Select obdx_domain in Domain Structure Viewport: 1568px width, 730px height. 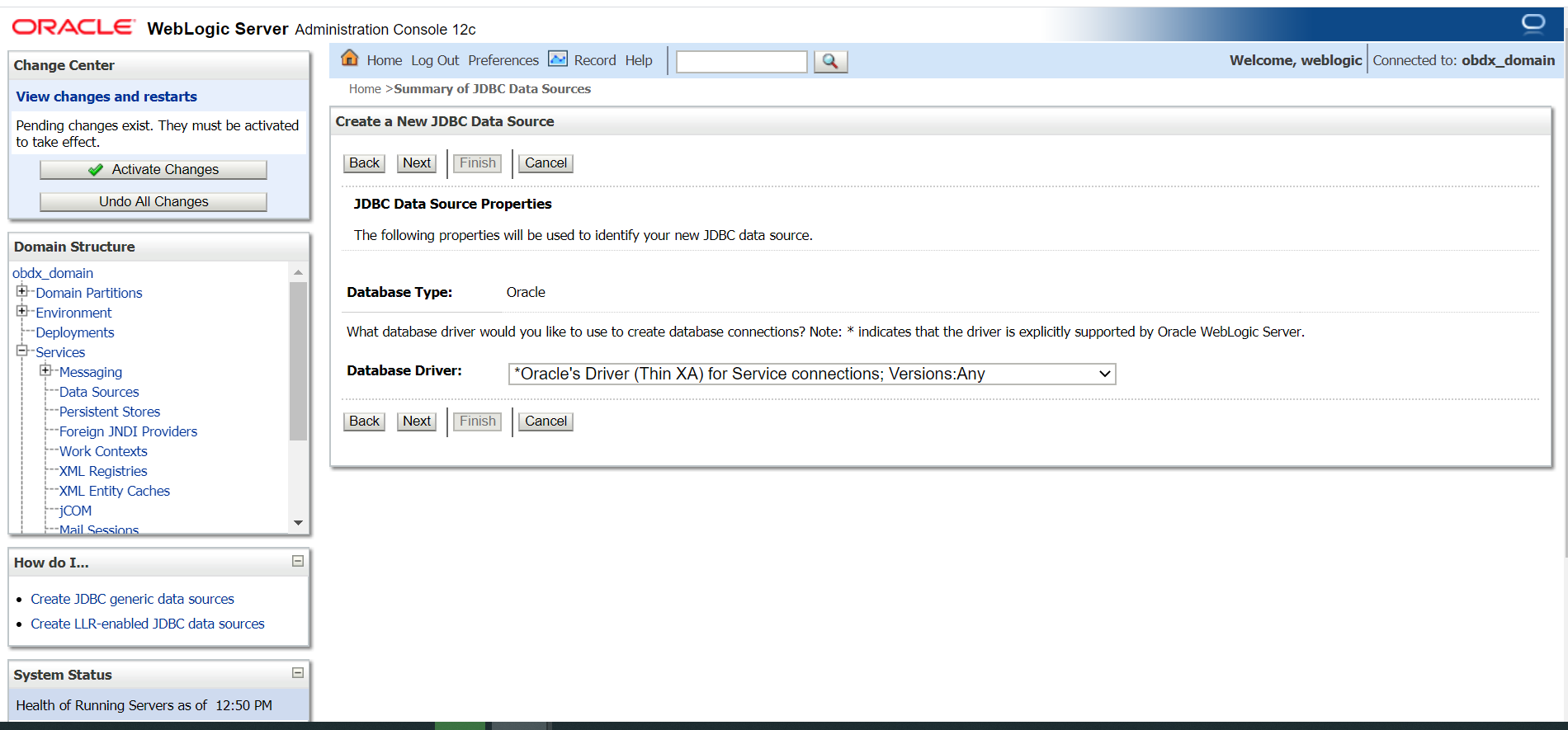(53, 273)
